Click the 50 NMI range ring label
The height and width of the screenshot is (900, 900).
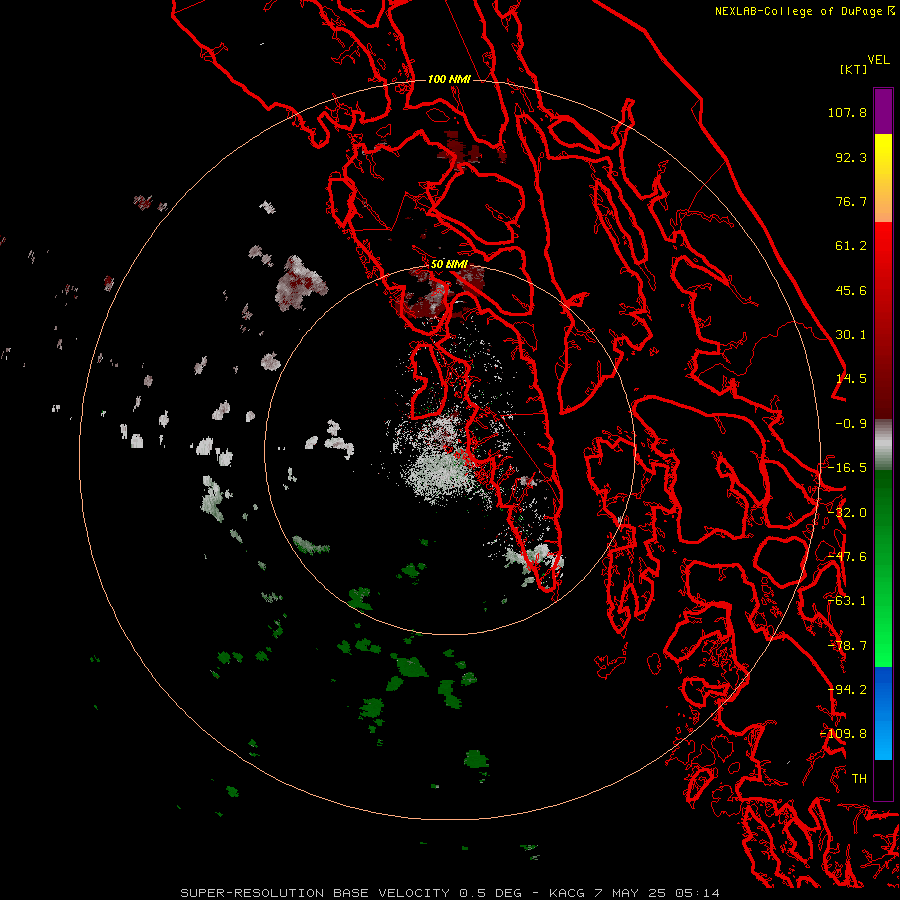point(449,265)
